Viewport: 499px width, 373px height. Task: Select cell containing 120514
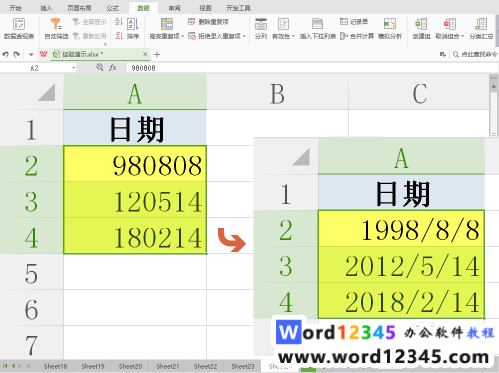pyautogui.click(x=135, y=200)
